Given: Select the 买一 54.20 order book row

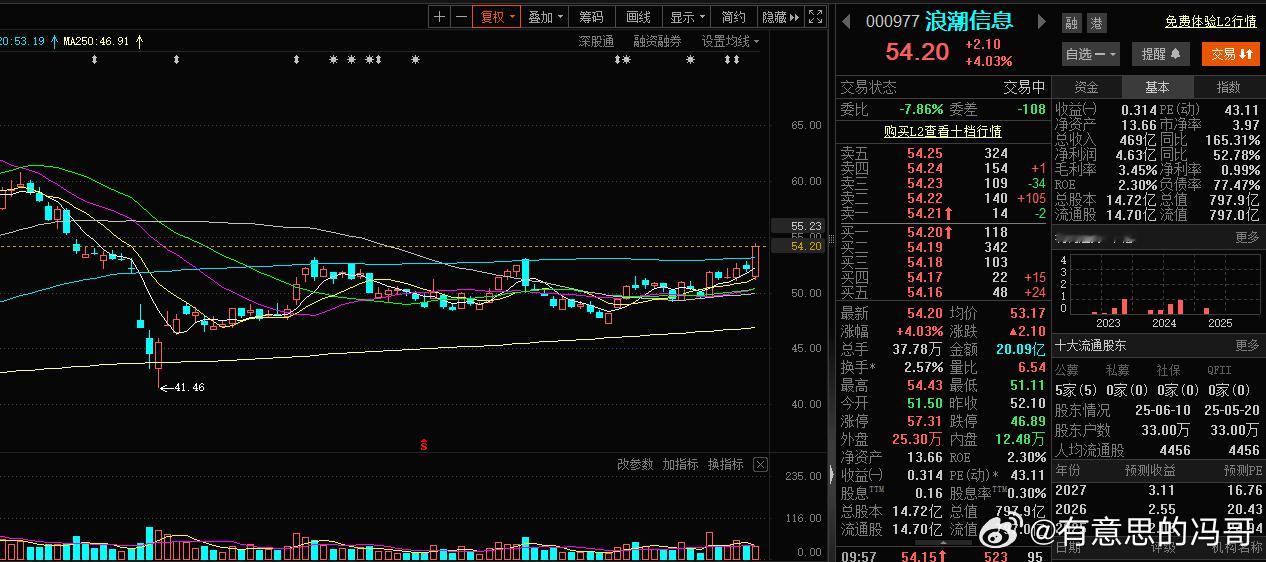Looking at the screenshot, I should pyautogui.click(x=941, y=232).
